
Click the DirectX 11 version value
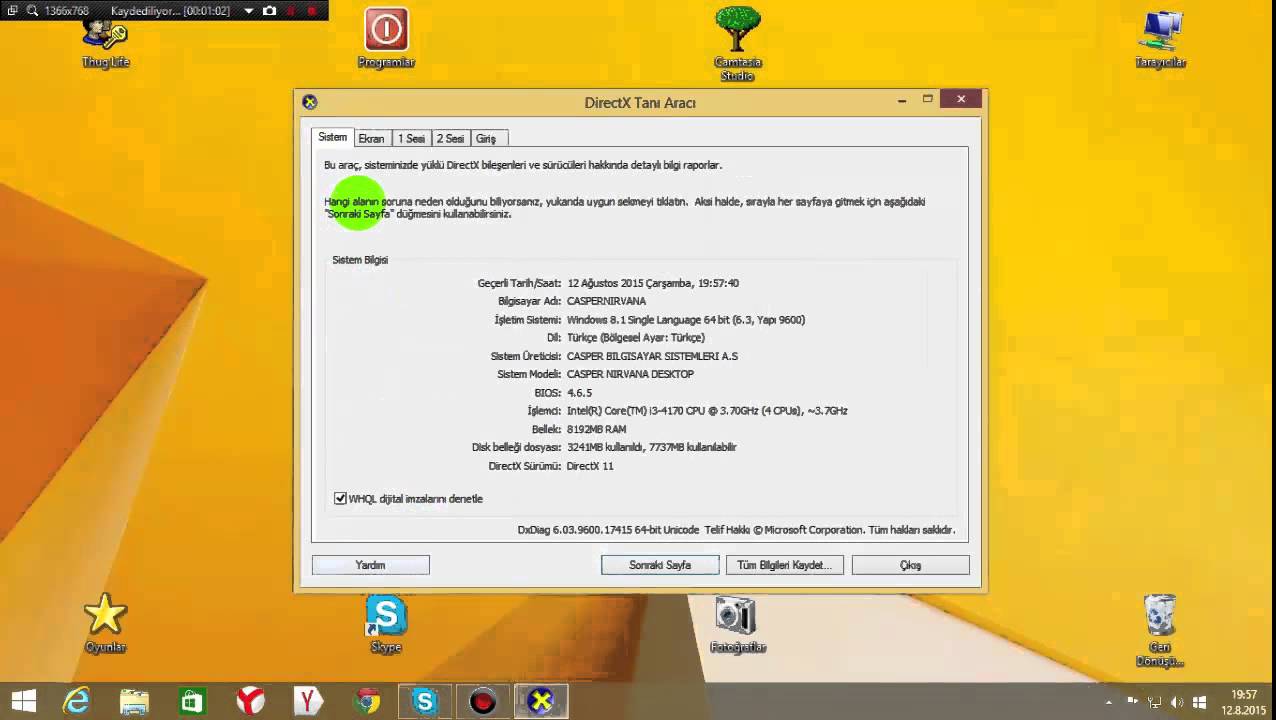click(590, 466)
